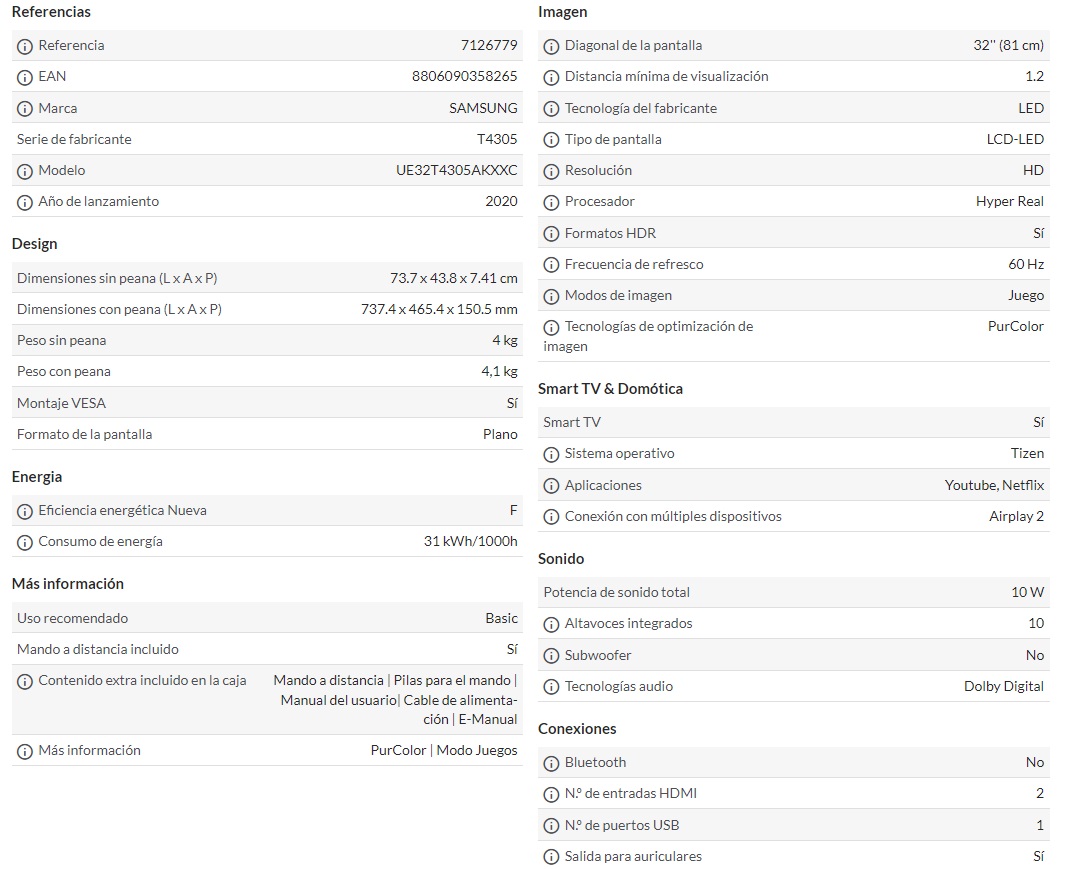Screen dimensions: 1068x869
Task: Show info for Salida para auriculares
Action: tap(551, 857)
